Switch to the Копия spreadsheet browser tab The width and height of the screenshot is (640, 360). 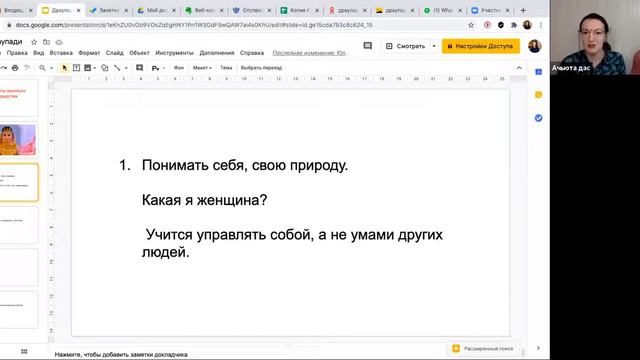pyautogui.click(x=300, y=10)
